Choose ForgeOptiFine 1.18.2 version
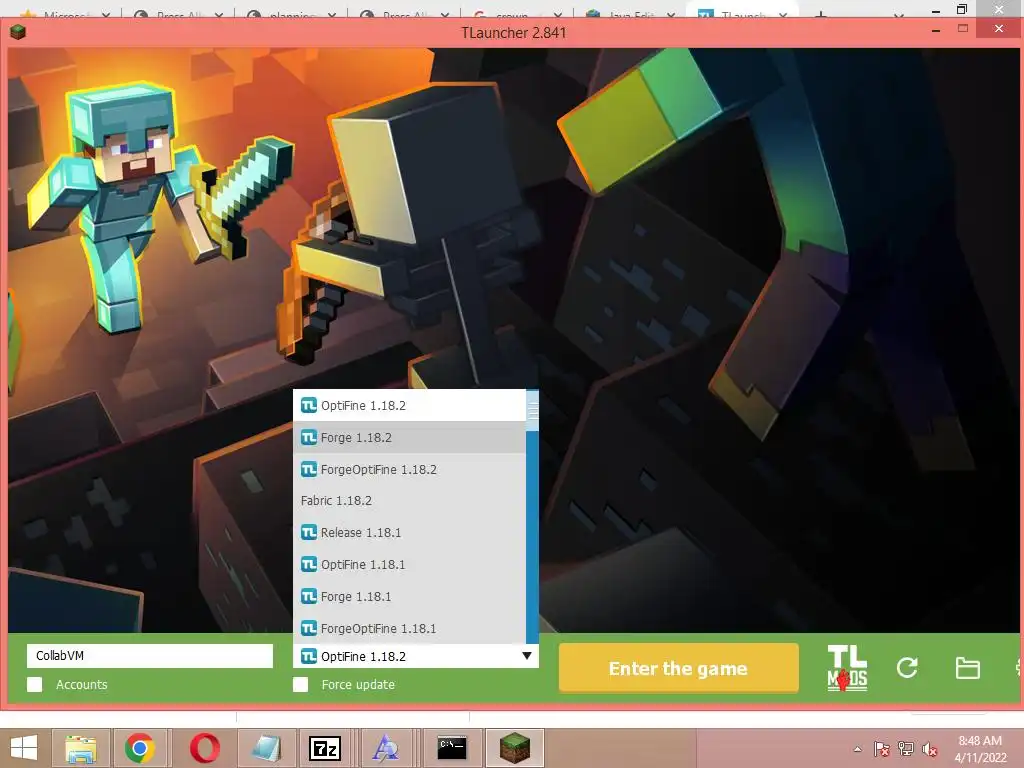This screenshot has width=1024, height=768. [409, 470]
